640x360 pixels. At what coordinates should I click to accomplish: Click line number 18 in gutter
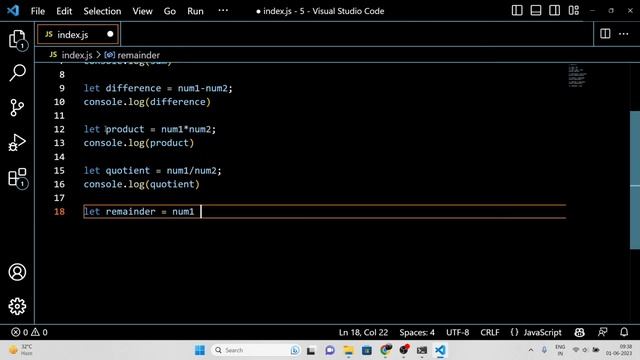coord(59,211)
